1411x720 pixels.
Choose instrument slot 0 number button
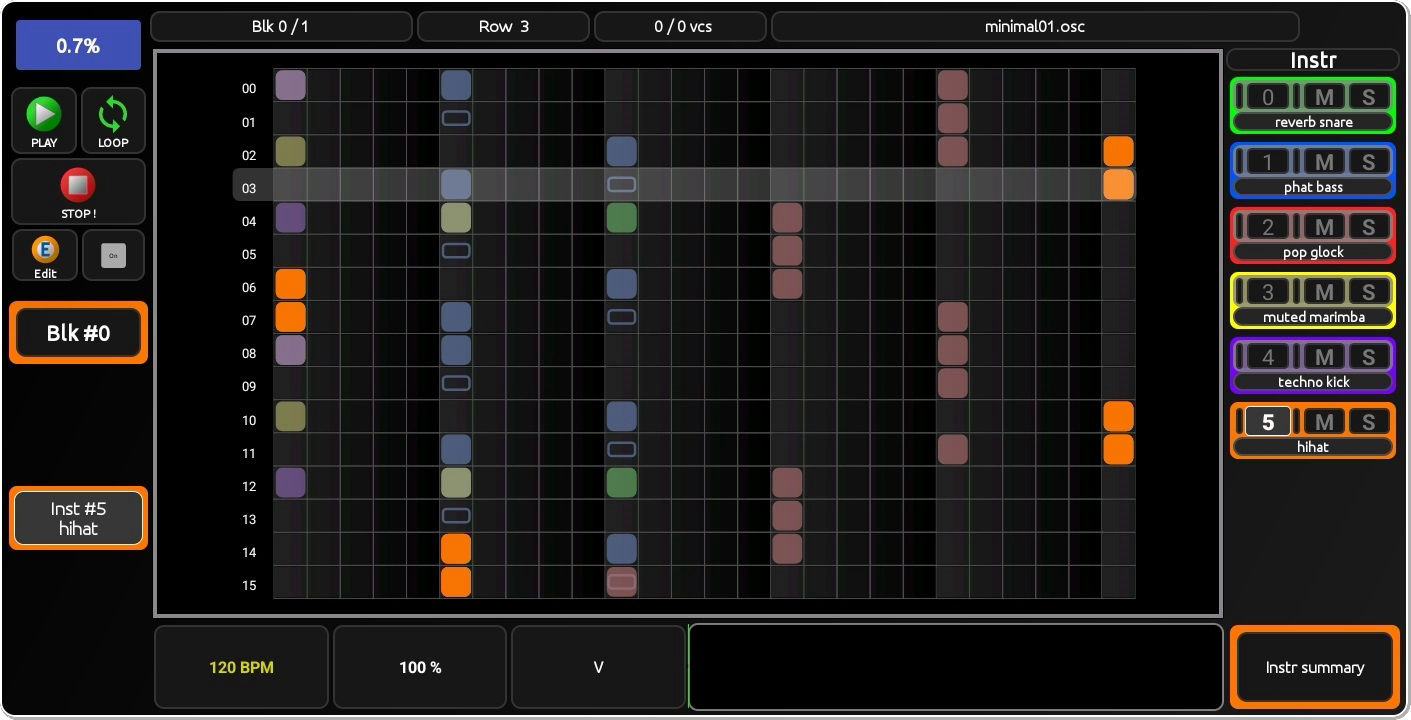[x=1268, y=97]
